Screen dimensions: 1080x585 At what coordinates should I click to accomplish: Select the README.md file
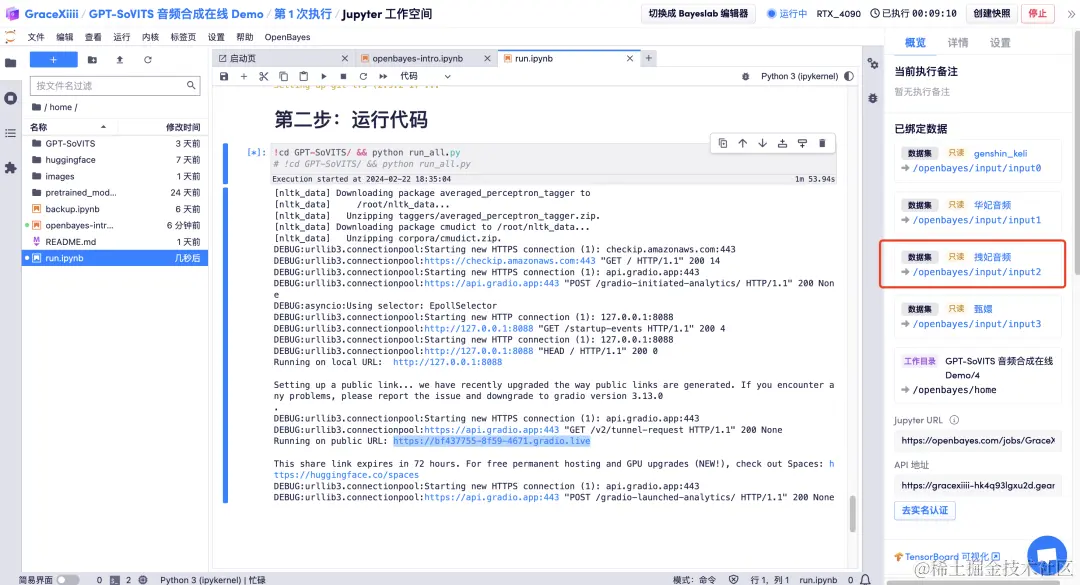coord(115,242)
